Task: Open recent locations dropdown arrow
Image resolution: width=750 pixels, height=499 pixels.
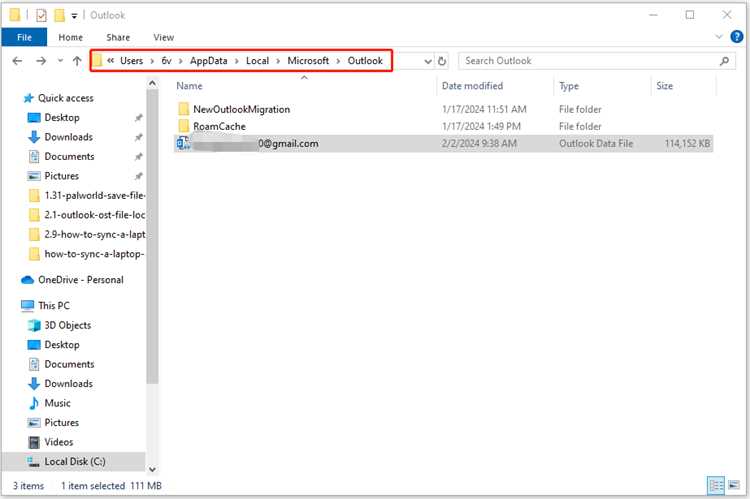Action: click(60, 61)
